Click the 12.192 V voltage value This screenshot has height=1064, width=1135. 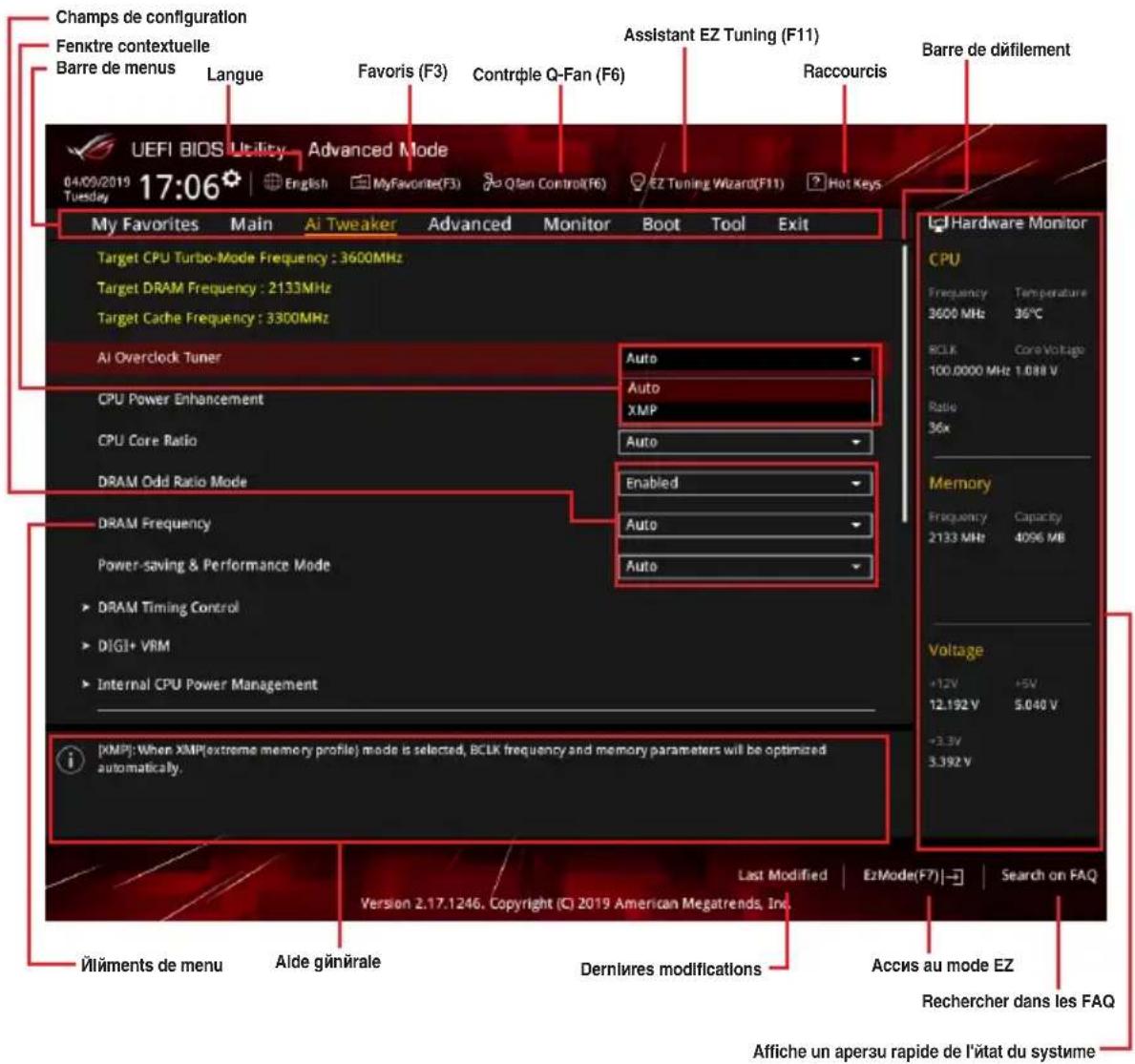954,705
